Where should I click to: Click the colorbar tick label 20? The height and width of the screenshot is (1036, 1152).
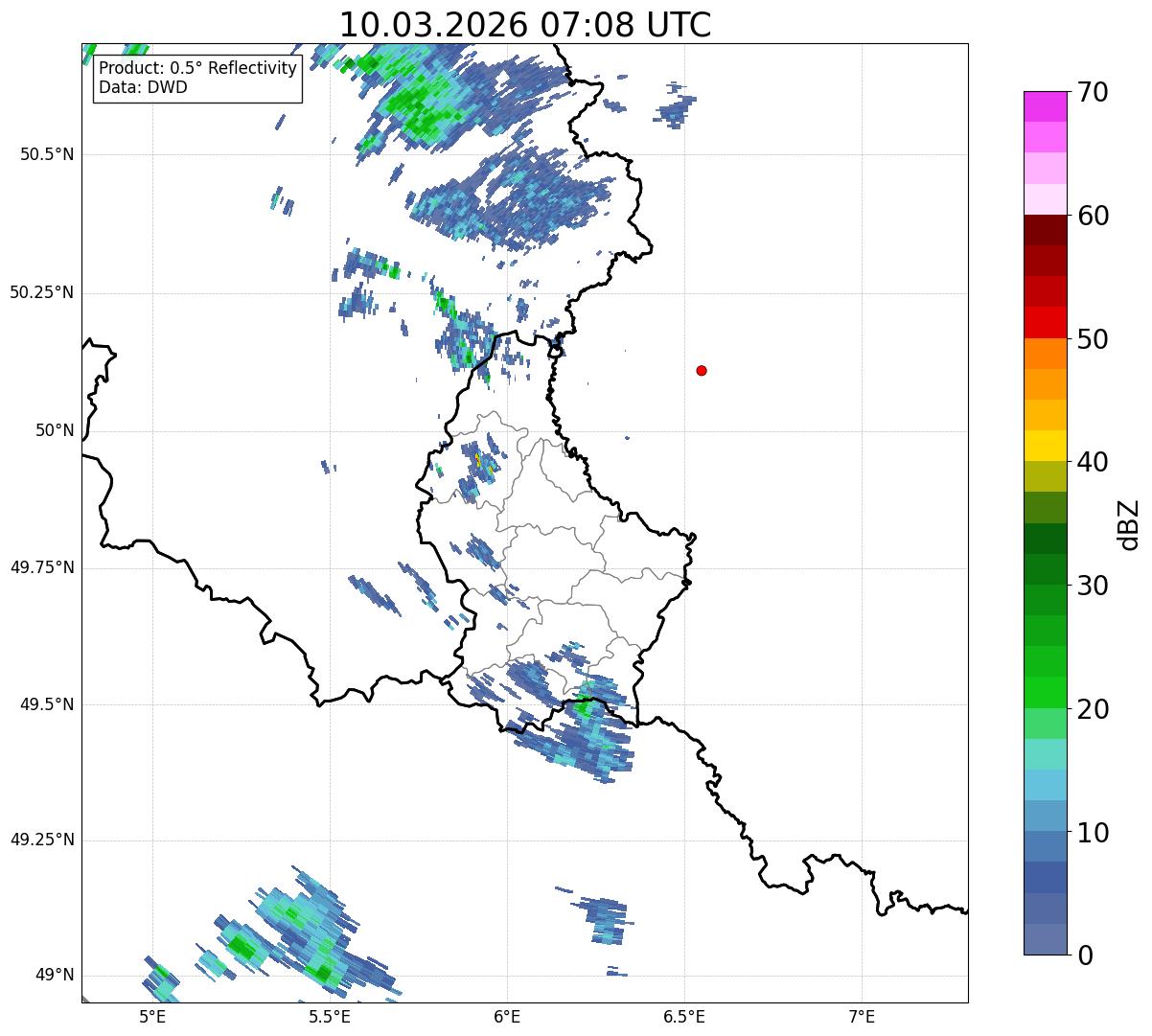(1093, 709)
